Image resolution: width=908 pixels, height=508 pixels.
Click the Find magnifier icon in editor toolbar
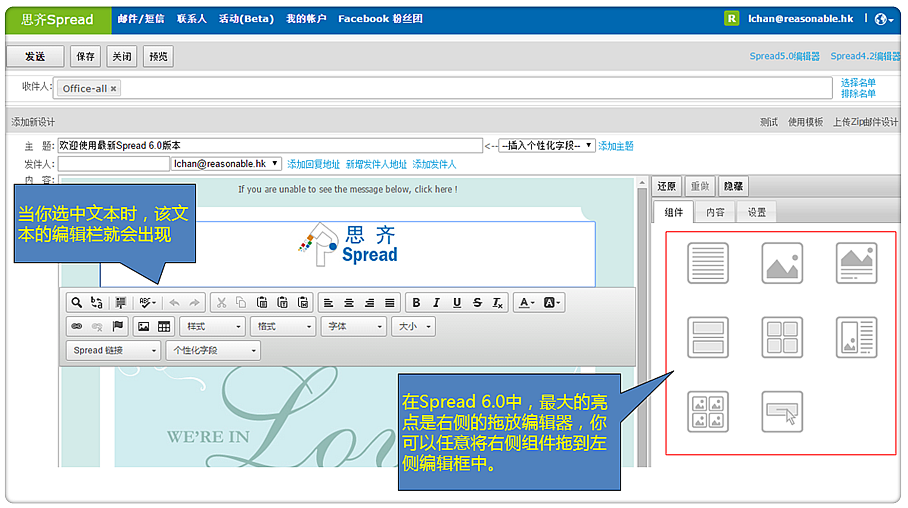click(x=76, y=302)
